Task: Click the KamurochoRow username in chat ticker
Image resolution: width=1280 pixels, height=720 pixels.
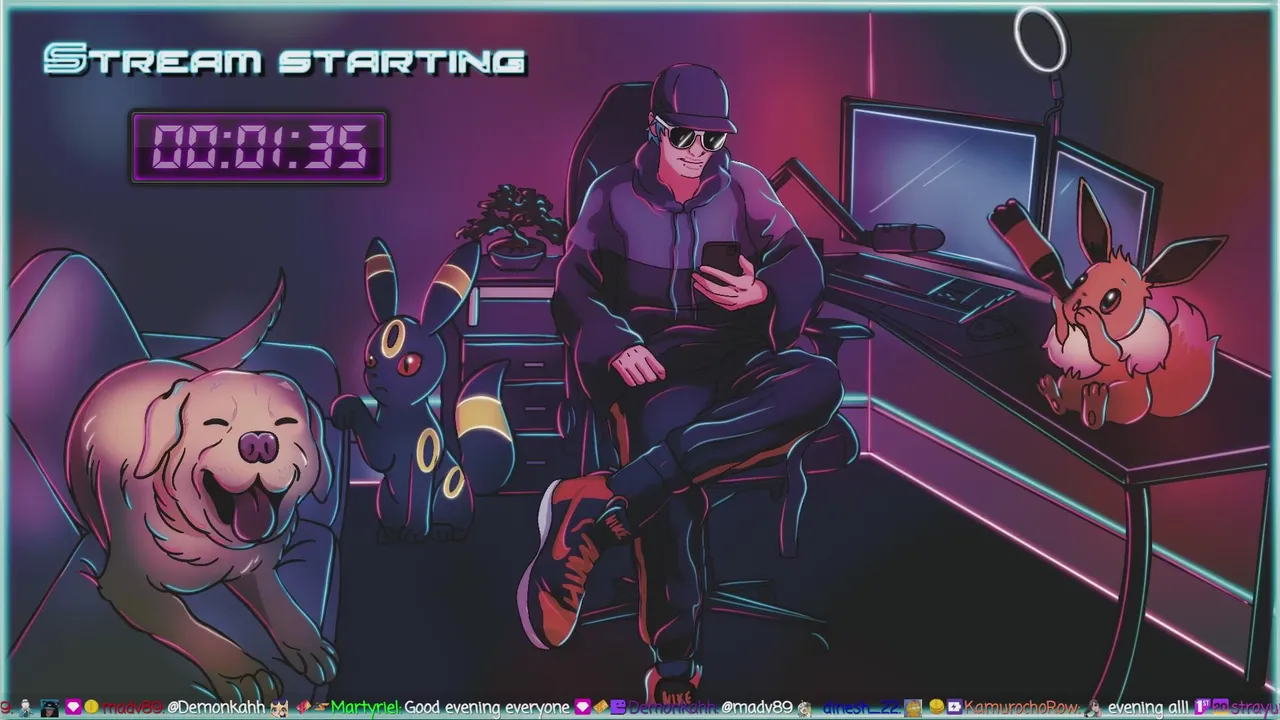Action: pyautogui.click(x=1021, y=708)
